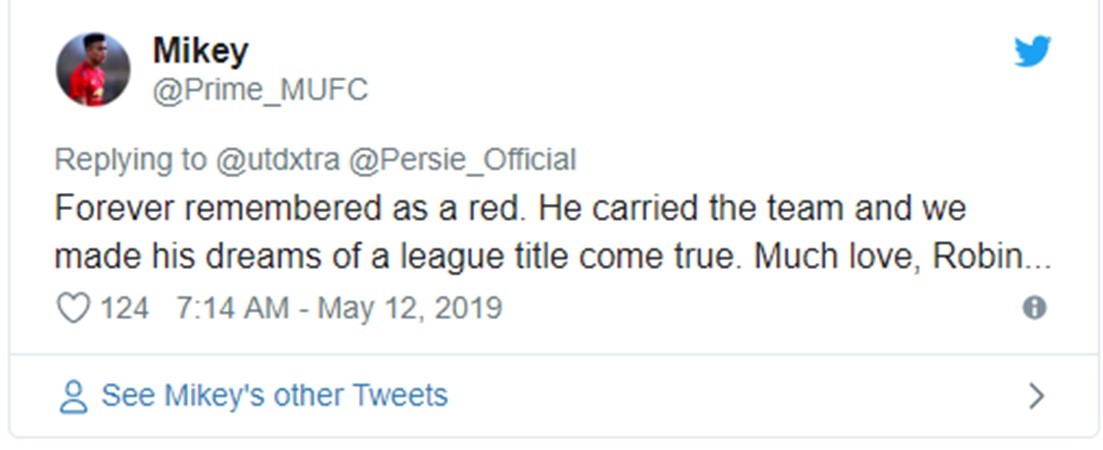Expand with the right chevron arrow

tap(1036, 396)
